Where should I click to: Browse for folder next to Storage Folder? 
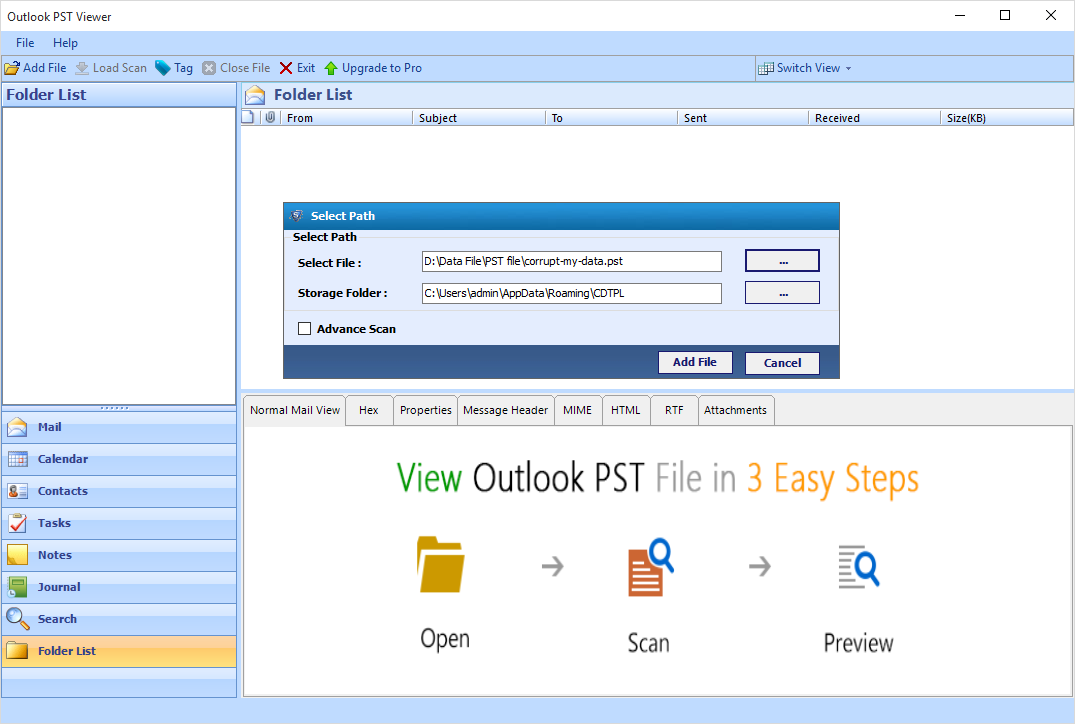coord(782,293)
